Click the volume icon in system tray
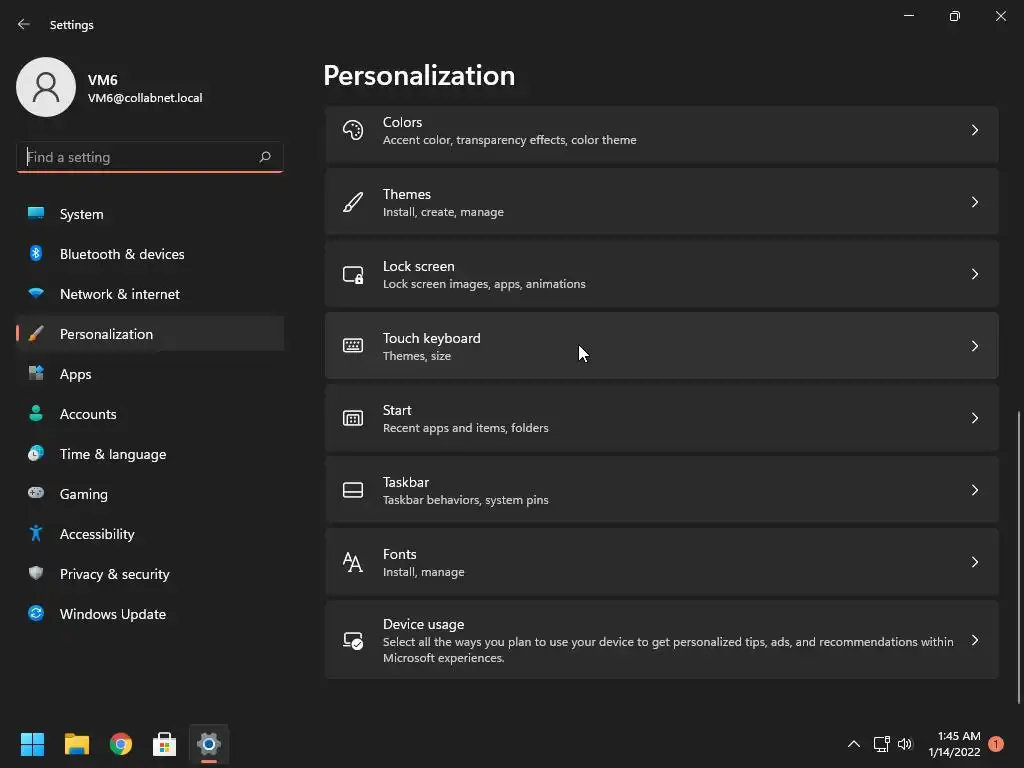The image size is (1024, 768). pyautogui.click(x=905, y=744)
